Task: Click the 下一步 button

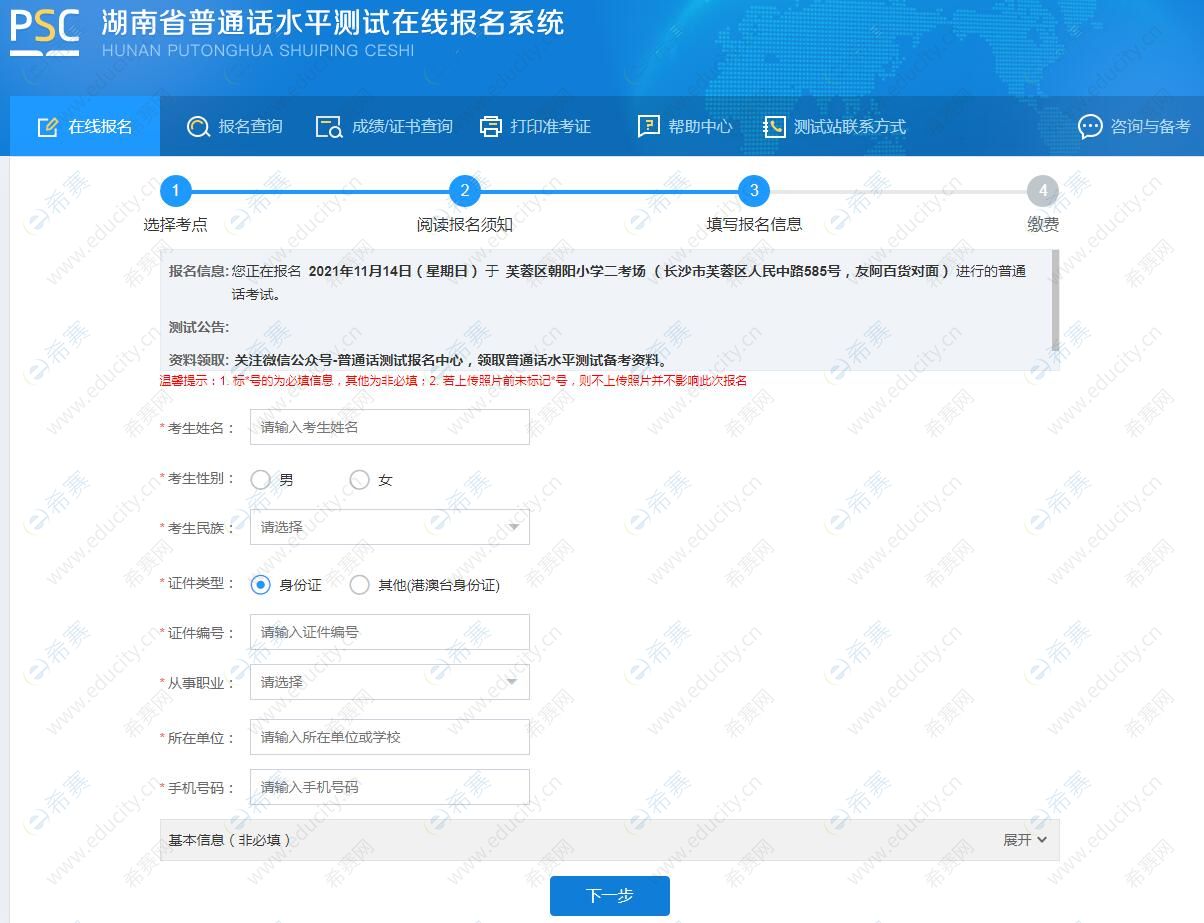Action: [609, 896]
